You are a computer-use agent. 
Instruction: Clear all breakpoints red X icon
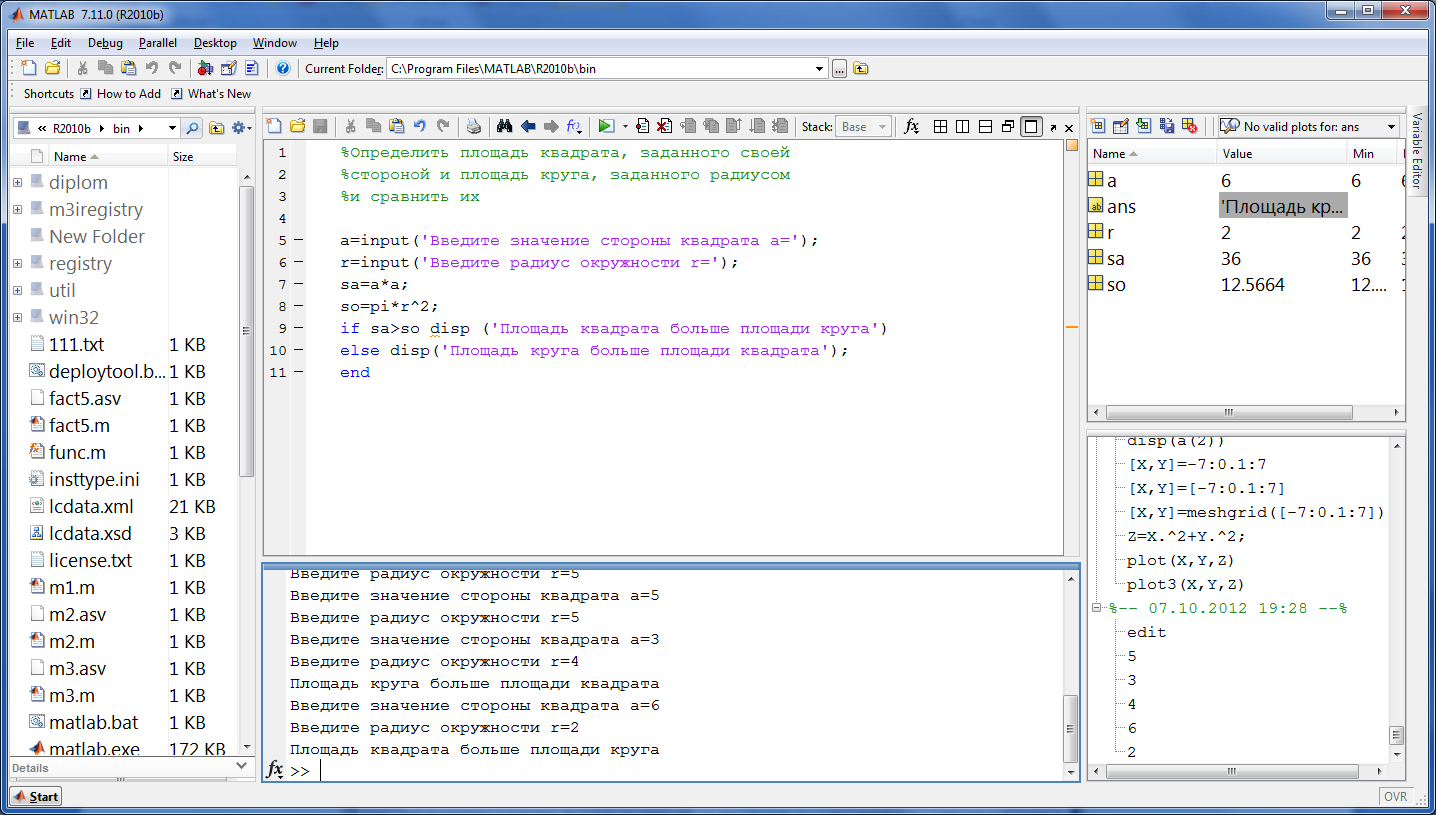click(663, 126)
